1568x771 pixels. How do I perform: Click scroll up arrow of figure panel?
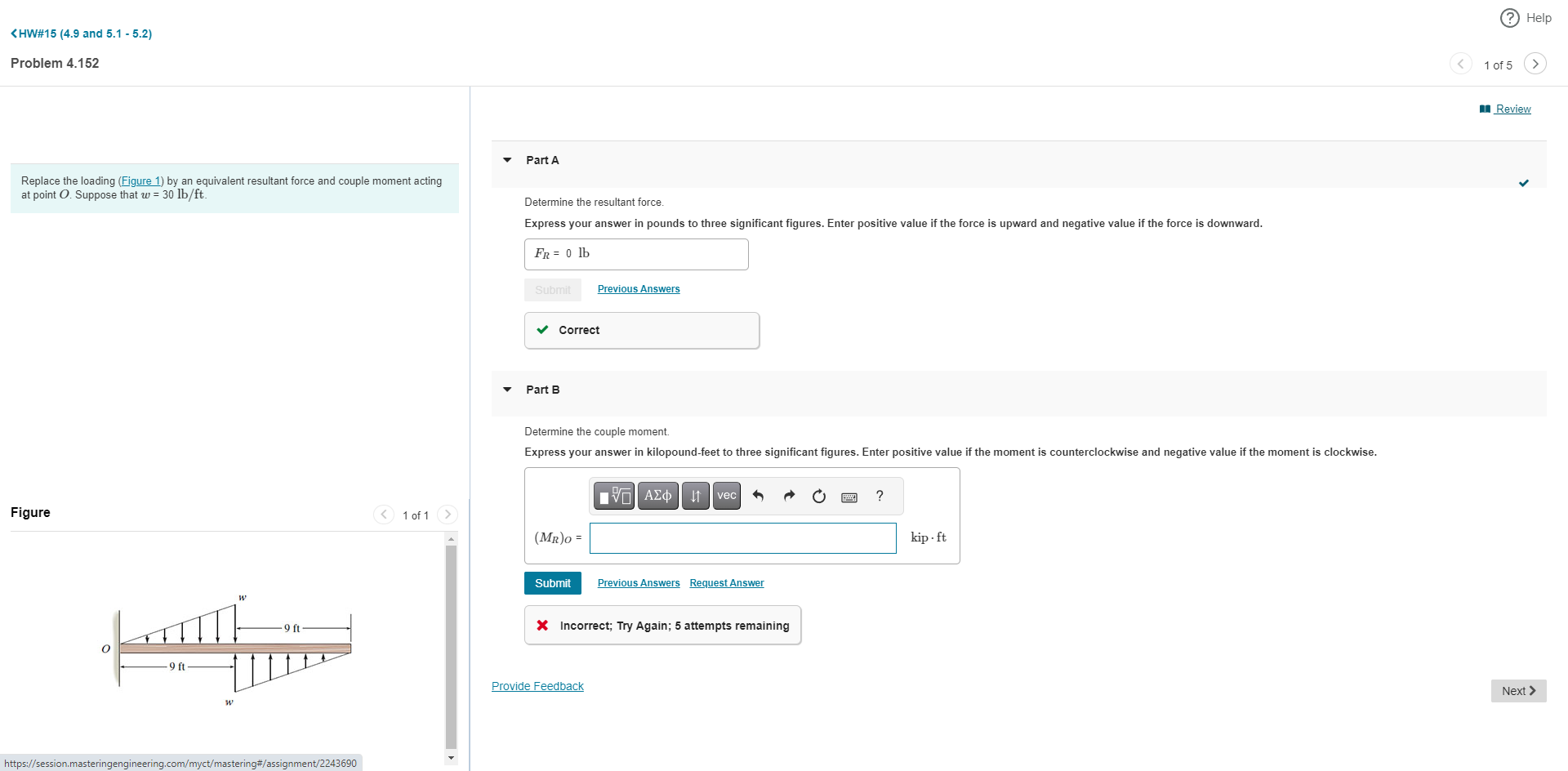(x=452, y=539)
